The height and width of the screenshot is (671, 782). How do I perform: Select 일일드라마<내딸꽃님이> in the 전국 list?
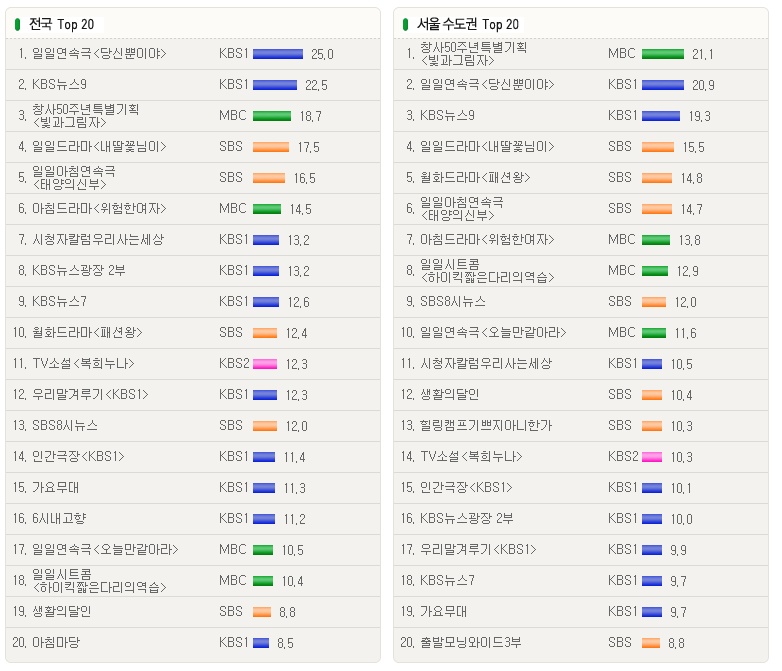point(99,146)
